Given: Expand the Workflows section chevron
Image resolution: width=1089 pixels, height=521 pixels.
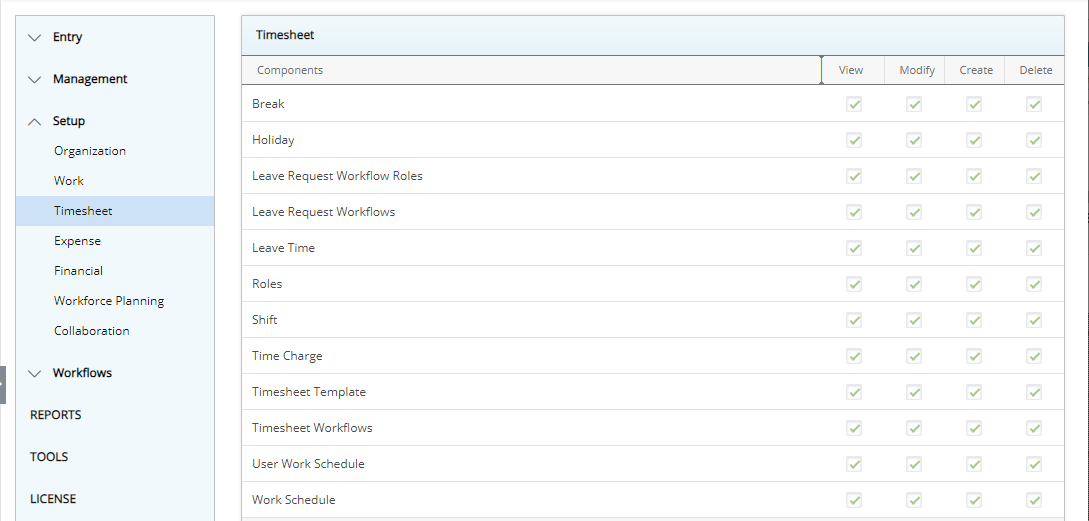Looking at the screenshot, I should (35, 374).
